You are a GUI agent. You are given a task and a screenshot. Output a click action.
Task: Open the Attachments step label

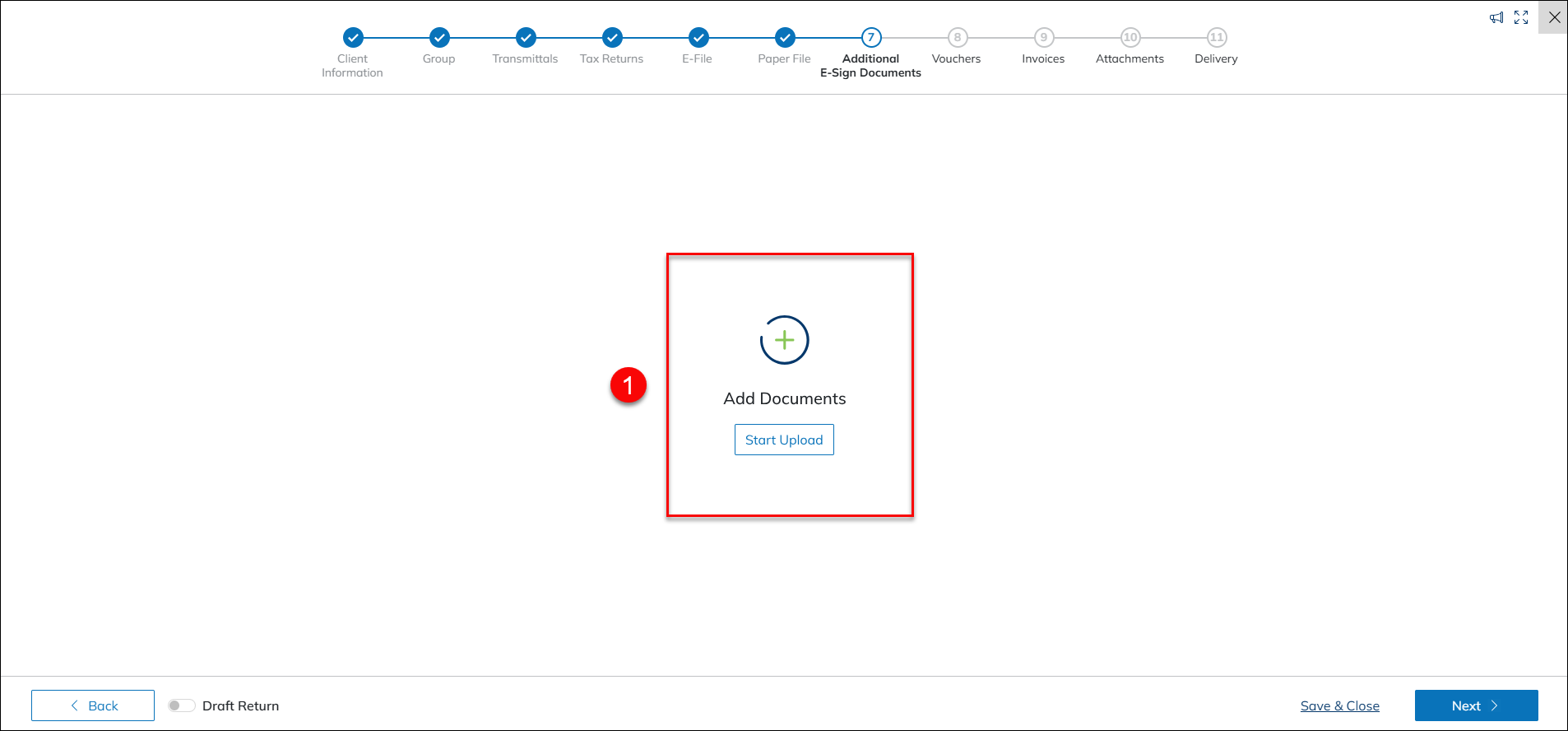pos(1130,58)
